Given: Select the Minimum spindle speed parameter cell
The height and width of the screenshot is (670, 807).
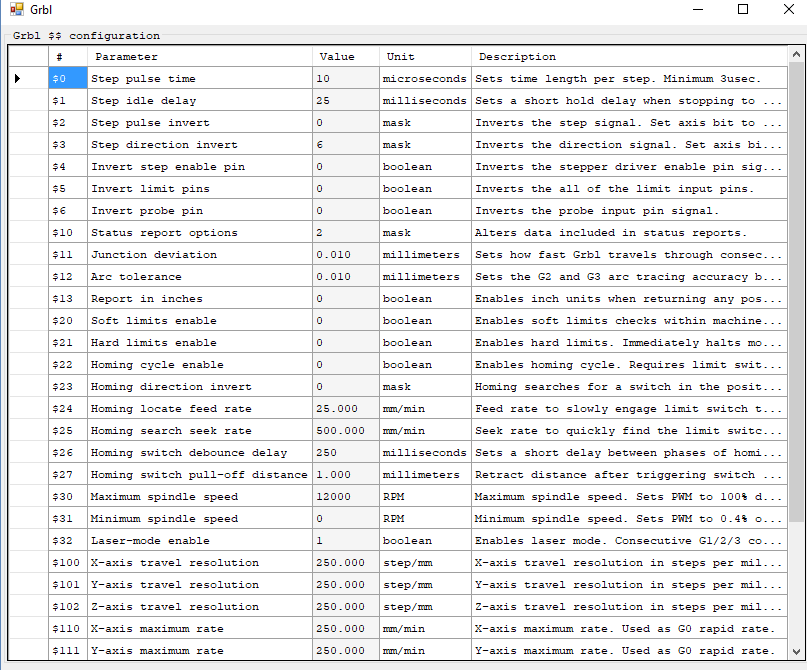Looking at the screenshot, I should (200, 519).
